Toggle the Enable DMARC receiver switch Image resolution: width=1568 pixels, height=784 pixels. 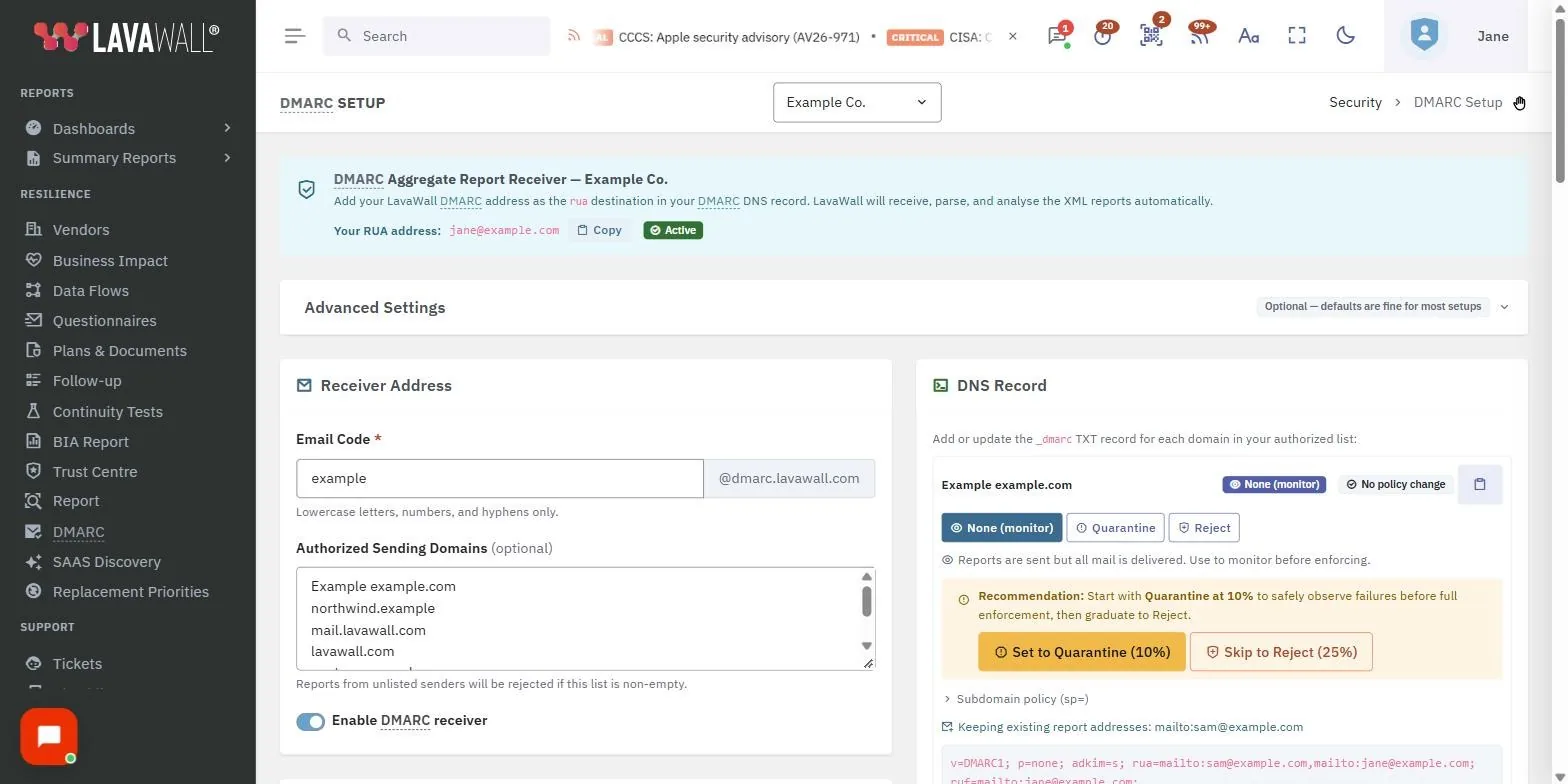click(310, 722)
